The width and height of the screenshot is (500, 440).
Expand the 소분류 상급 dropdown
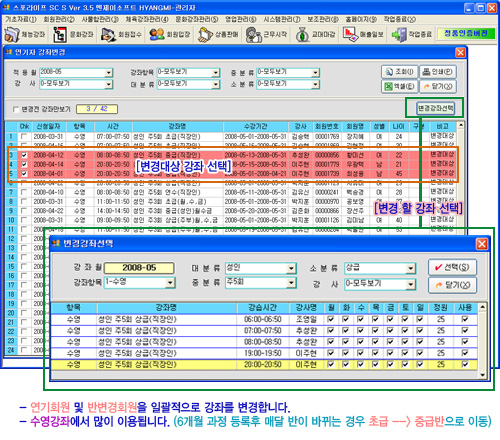click(x=411, y=268)
